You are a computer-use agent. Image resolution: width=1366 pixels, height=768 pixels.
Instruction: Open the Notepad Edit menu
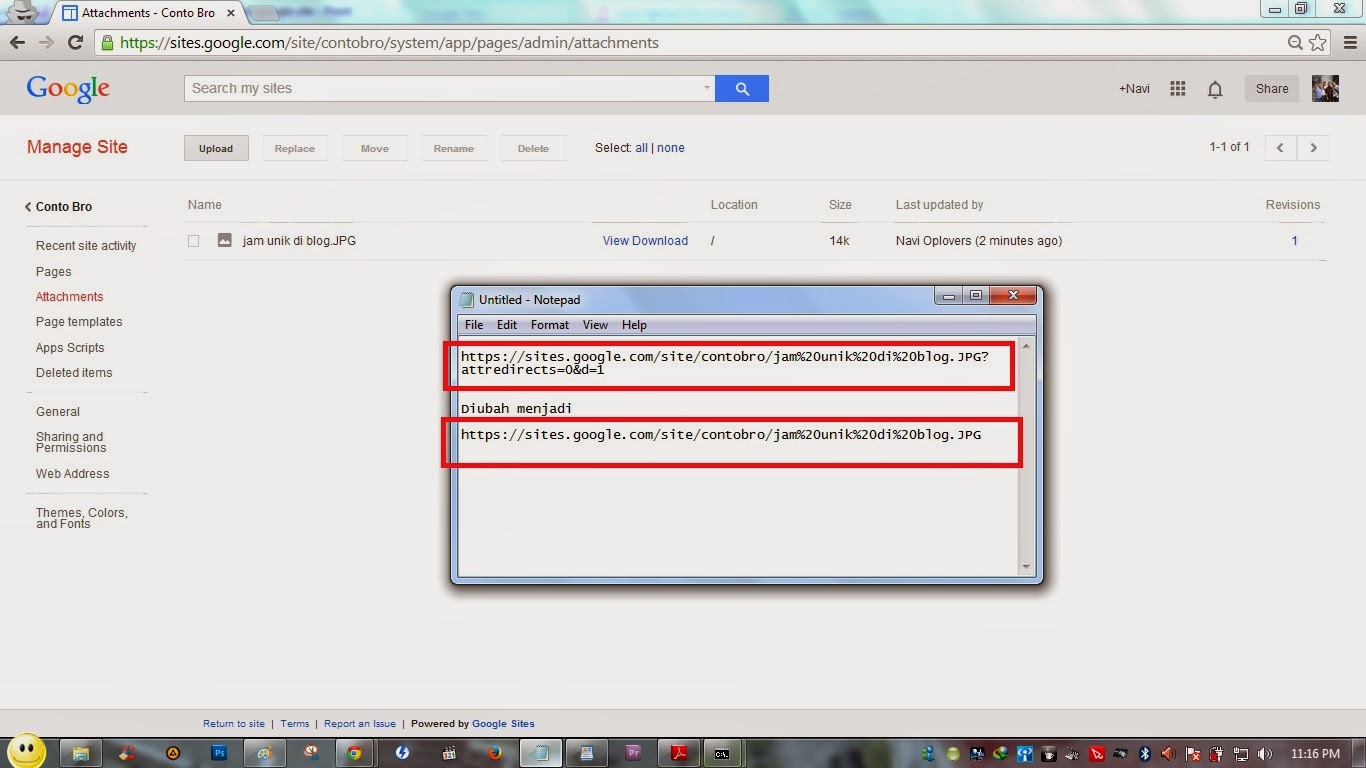(507, 325)
